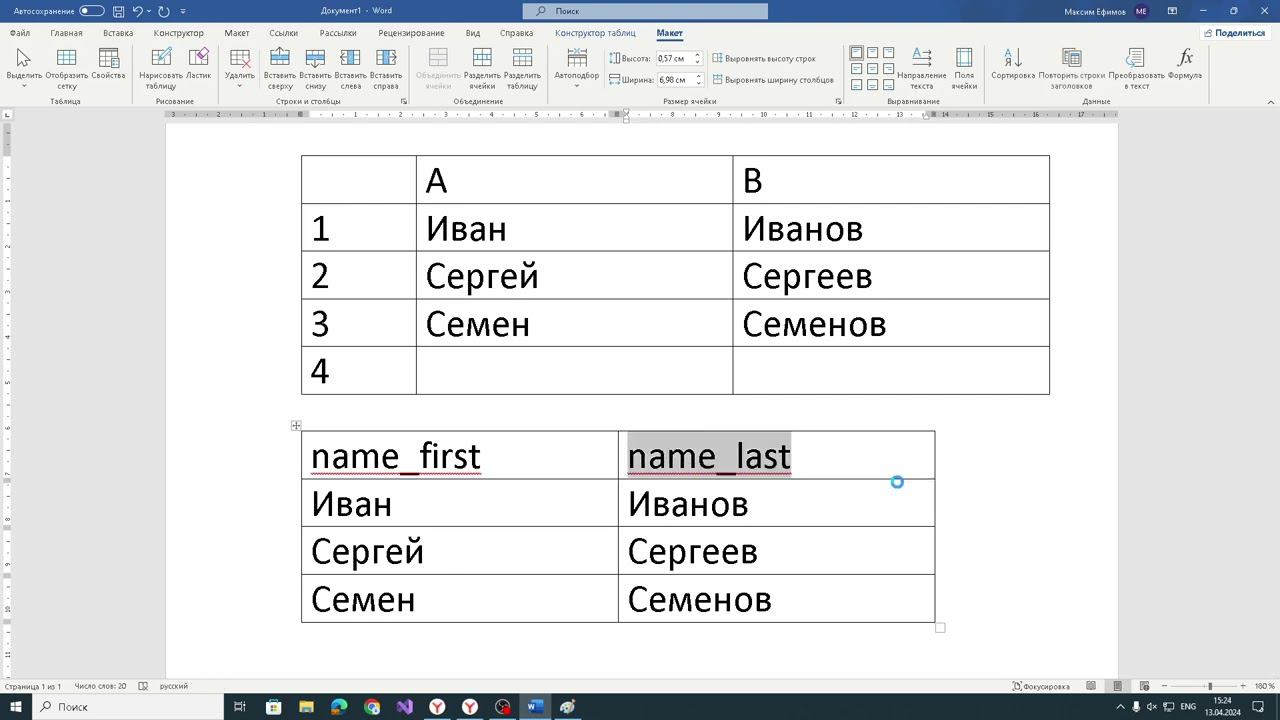Screen dimensions: 1280x720
Task: Toggle Повторить строки заголовков
Action: pyautogui.click(x=1072, y=68)
